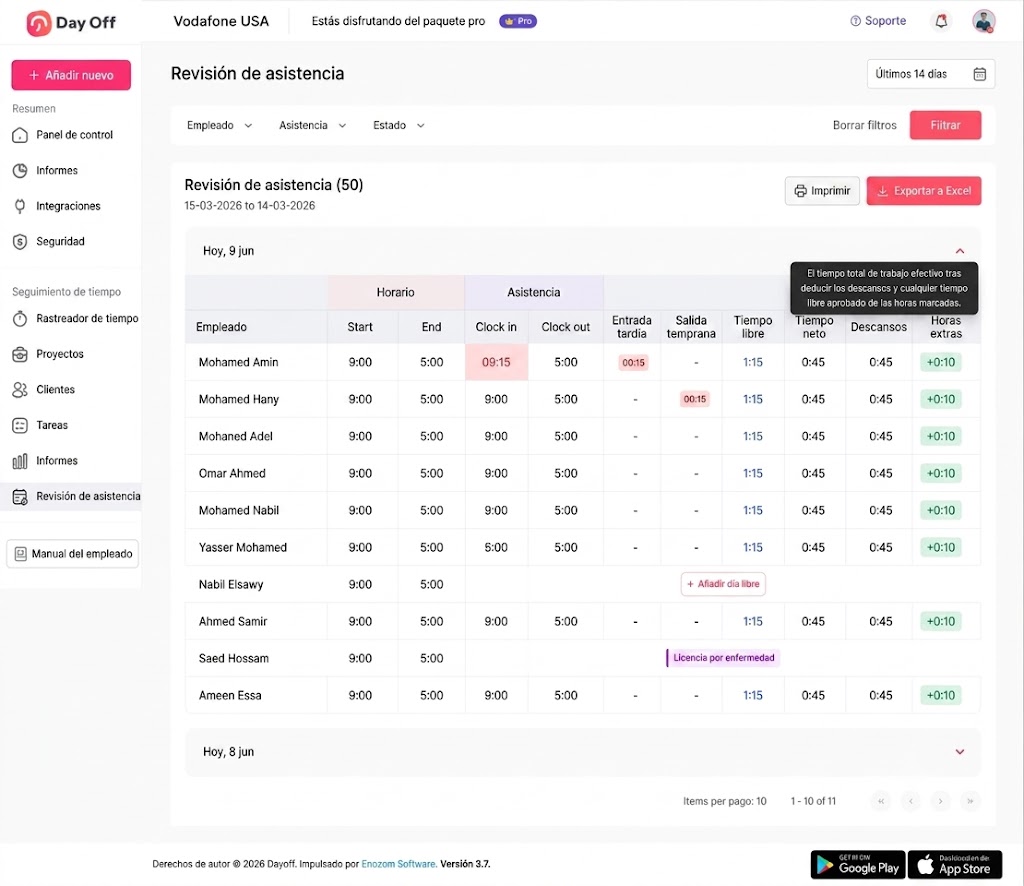1024x886 pixels.
Task: Open the Estado filter dropdown
Action: click(398, 125)
